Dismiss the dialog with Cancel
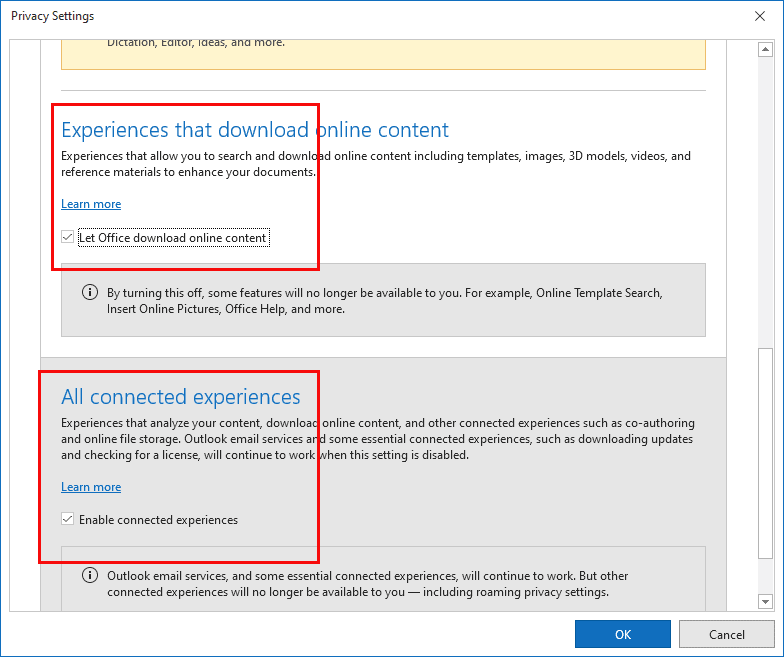Screen dimensions: 784x657 click(726, 634)
